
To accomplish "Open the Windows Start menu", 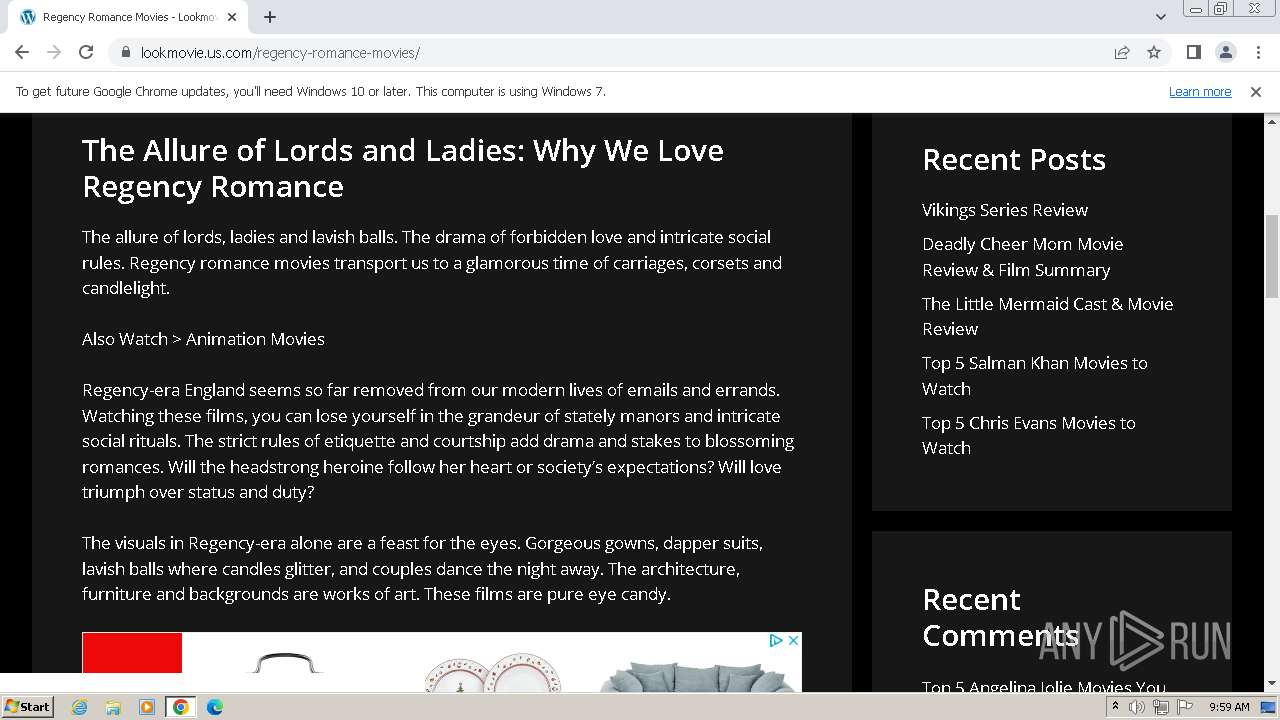I will pos(27,707).
